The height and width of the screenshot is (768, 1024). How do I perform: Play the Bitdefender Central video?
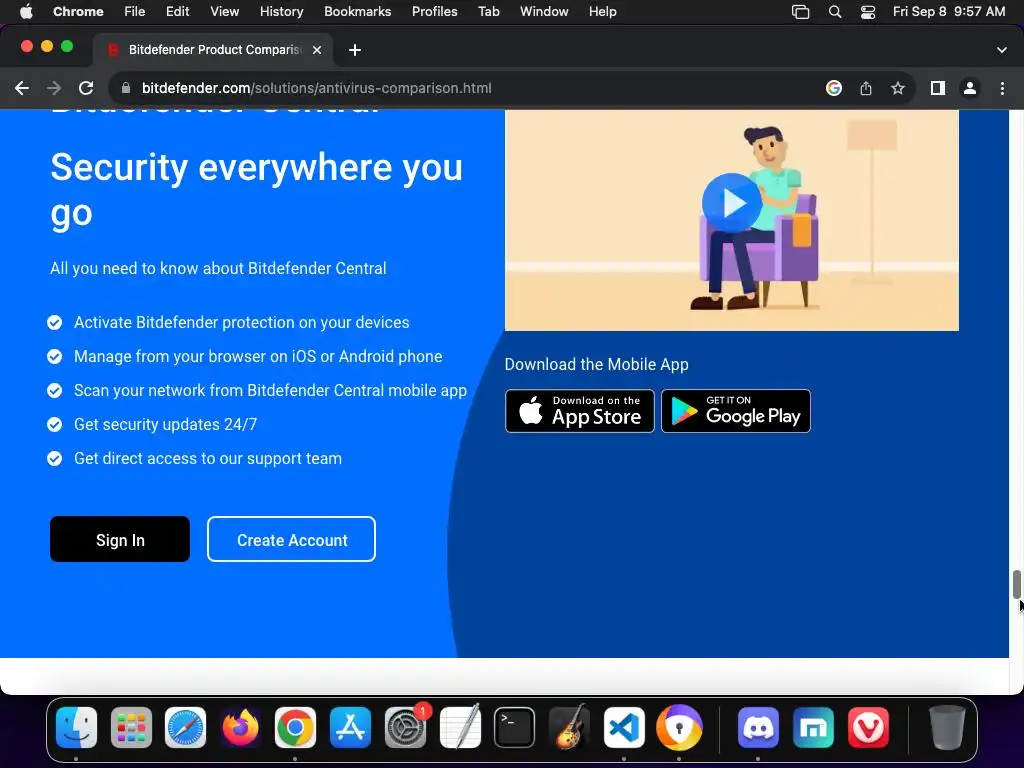pyautogui.click(x=731, y=202)
